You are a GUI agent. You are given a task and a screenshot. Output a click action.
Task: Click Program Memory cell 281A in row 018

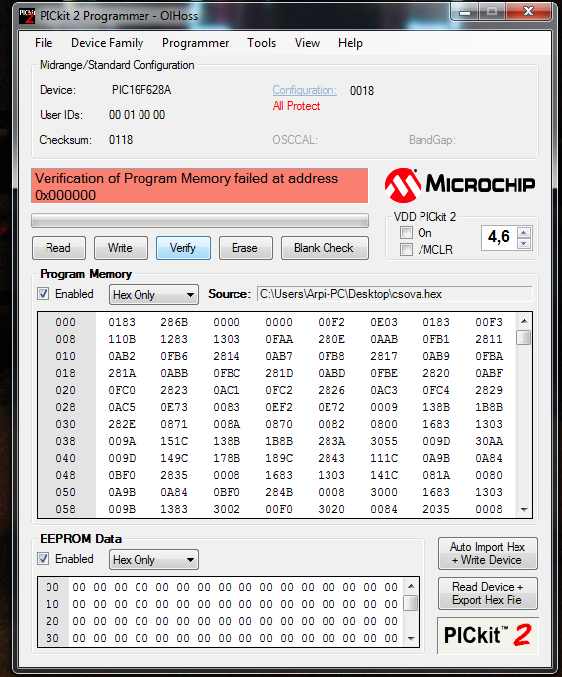(122, 373)
